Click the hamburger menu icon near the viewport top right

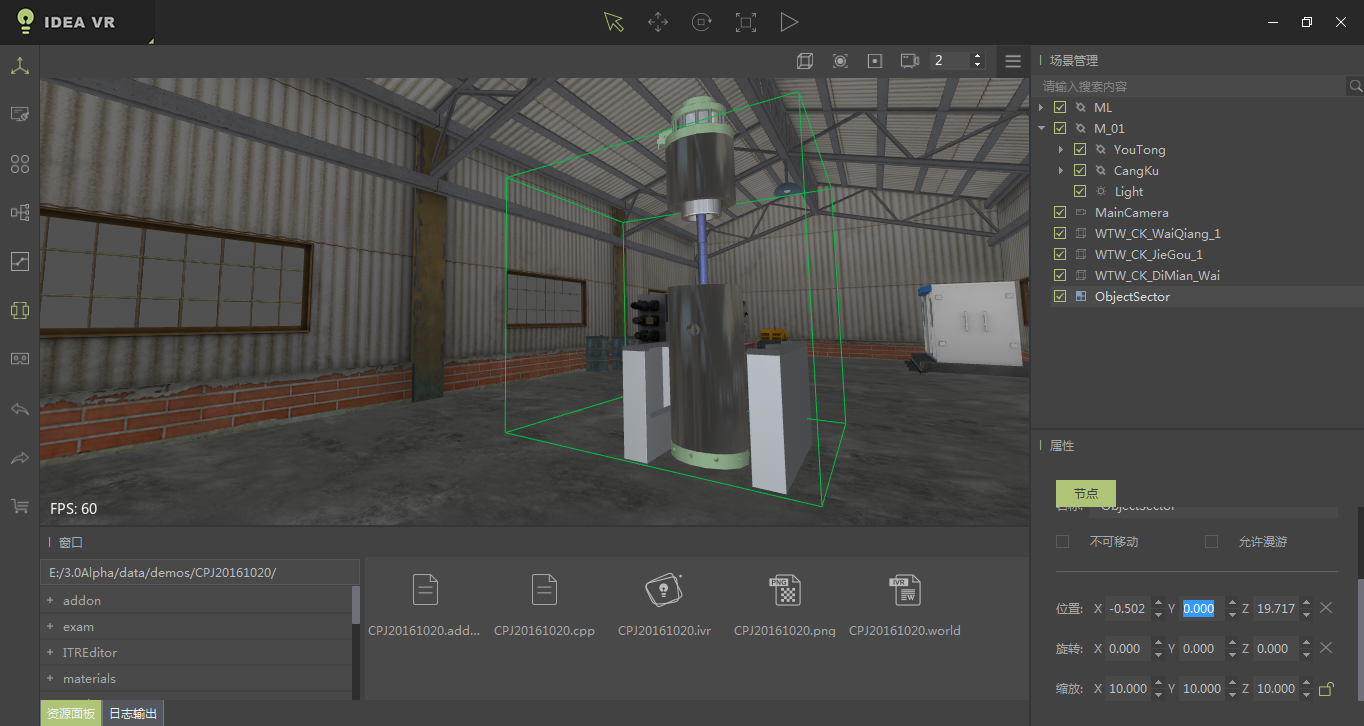coord(1012,60)
